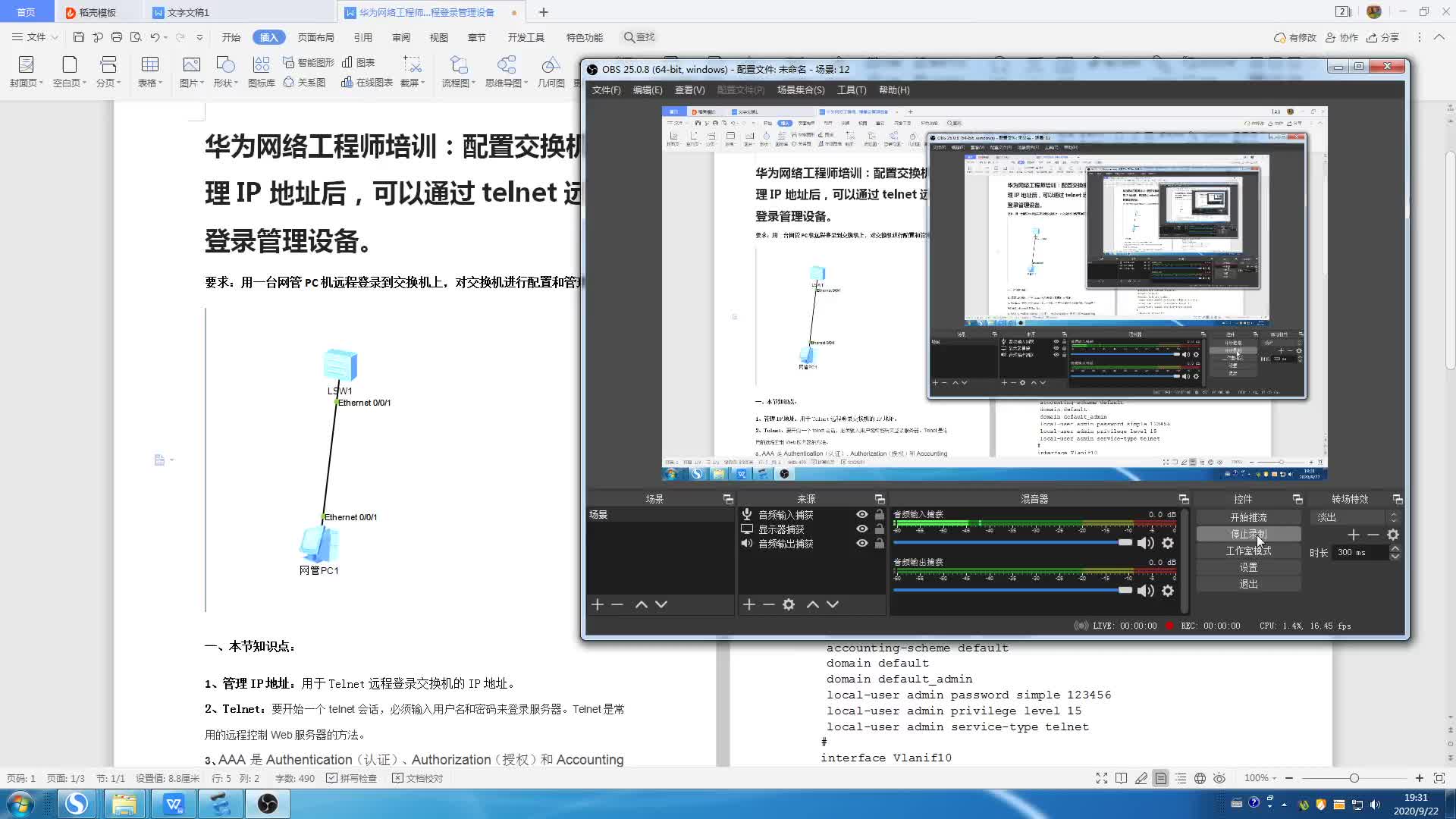Image resolution: width=1456 pixels, height=819 pixels.
Task: Hide the 显示器捕获 source
Action: 862,529
